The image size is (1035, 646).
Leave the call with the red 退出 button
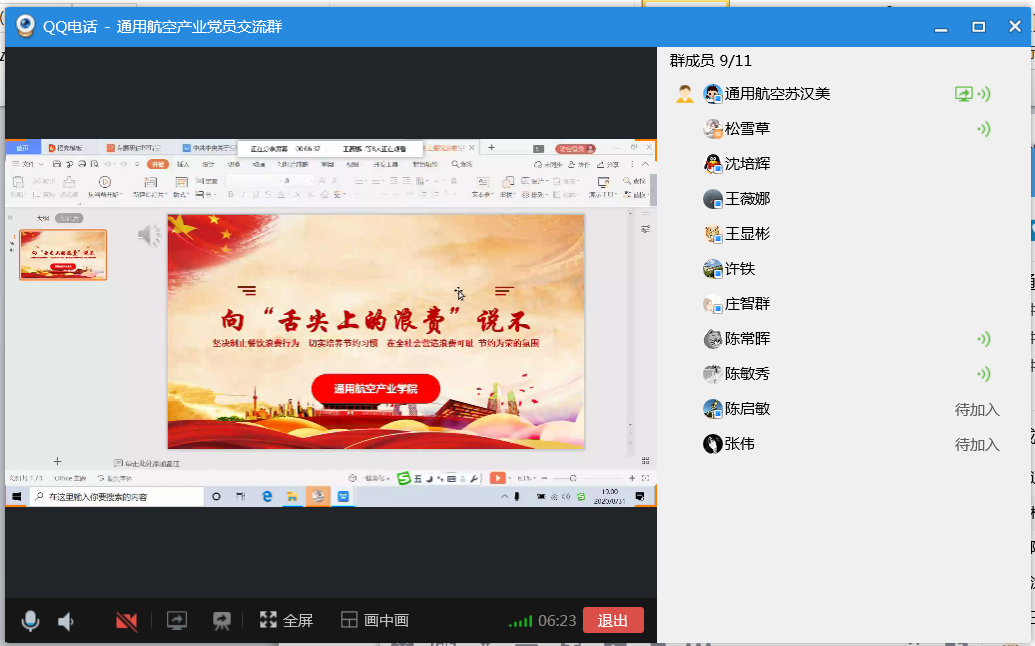tap(612, 621)
